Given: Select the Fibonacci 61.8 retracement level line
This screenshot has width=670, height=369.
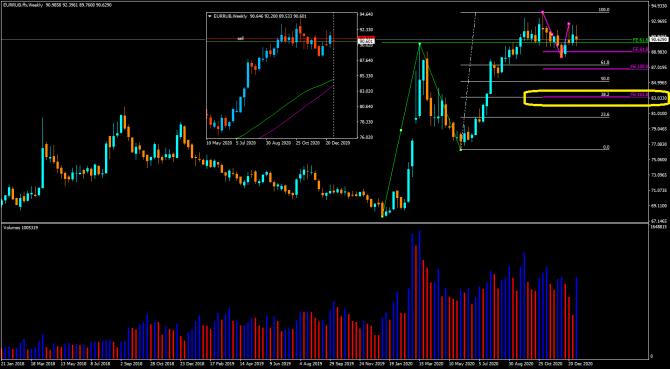Looking at the screenshot, I should point(535,65).
